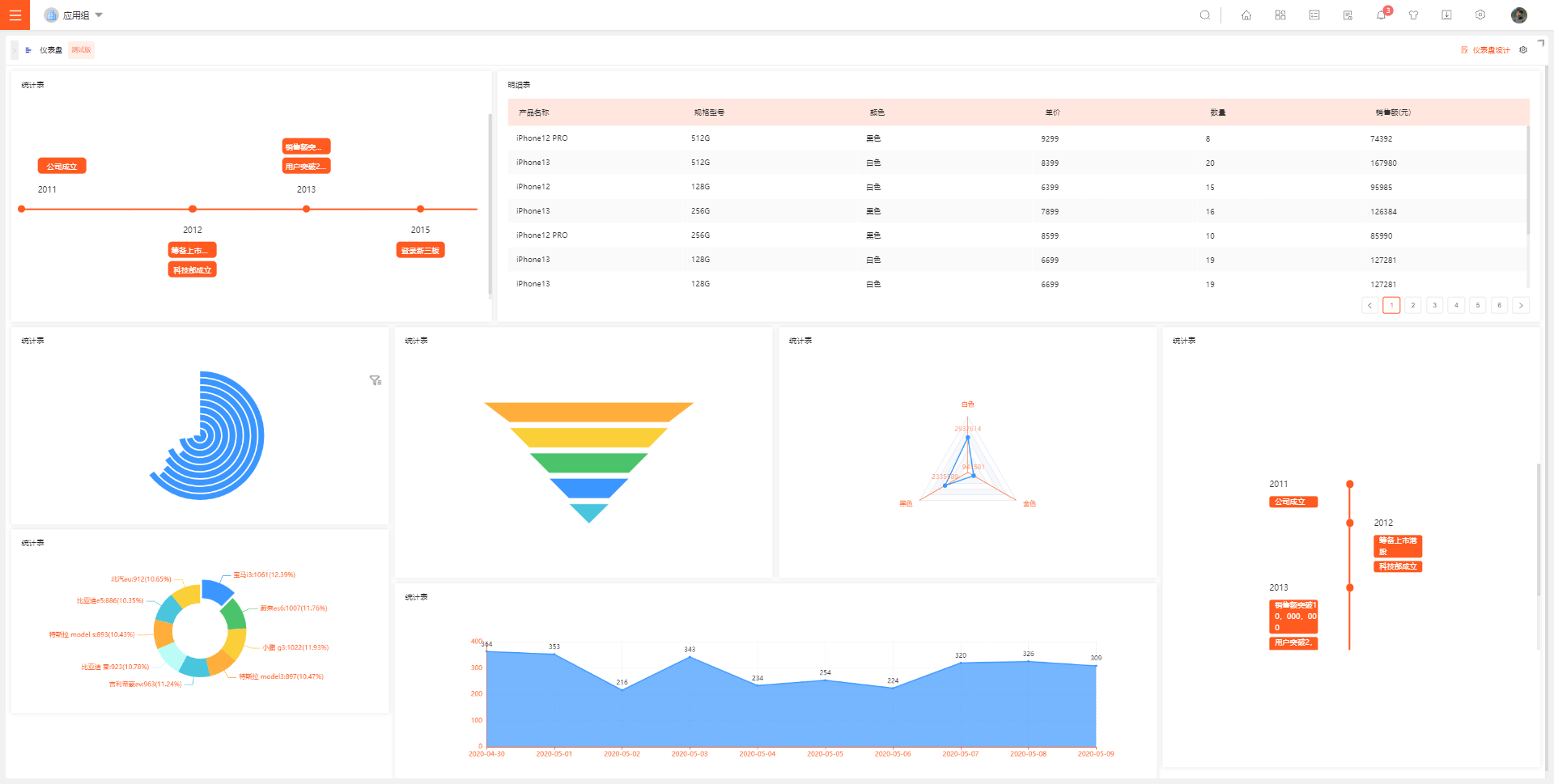The width and height of the screenshot is (1554, 784).
Task: Click the 北汽eu:912(10.65%) donut label
Action: [141, 579]
